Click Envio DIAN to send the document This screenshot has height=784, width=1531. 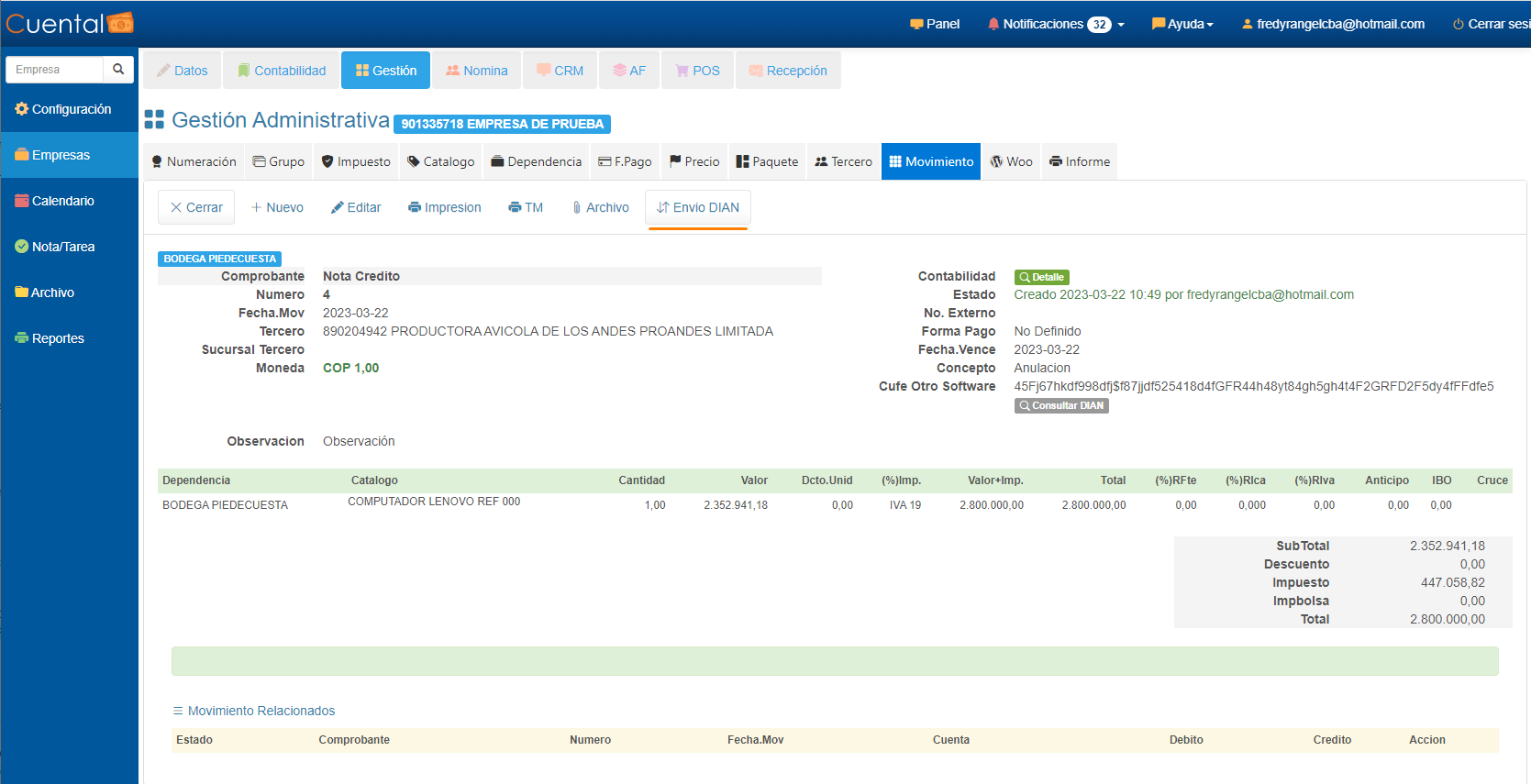[698, 207]
